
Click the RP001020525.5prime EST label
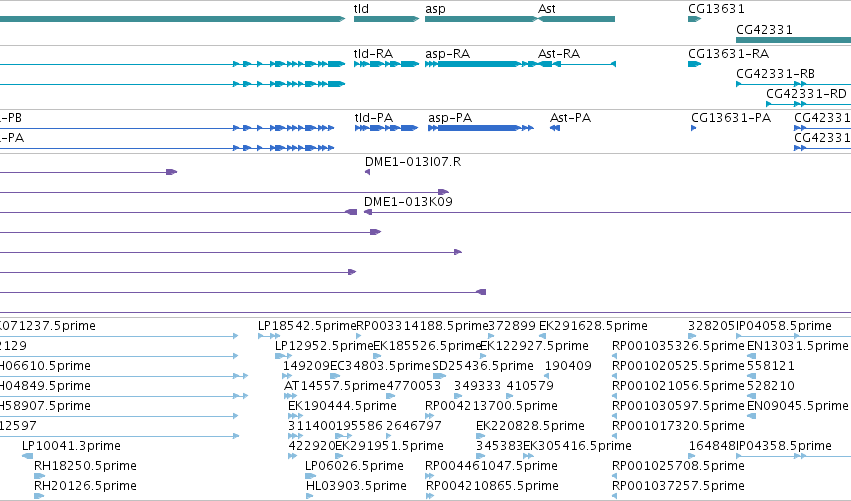pyautogui.click(x=678, y=365)
